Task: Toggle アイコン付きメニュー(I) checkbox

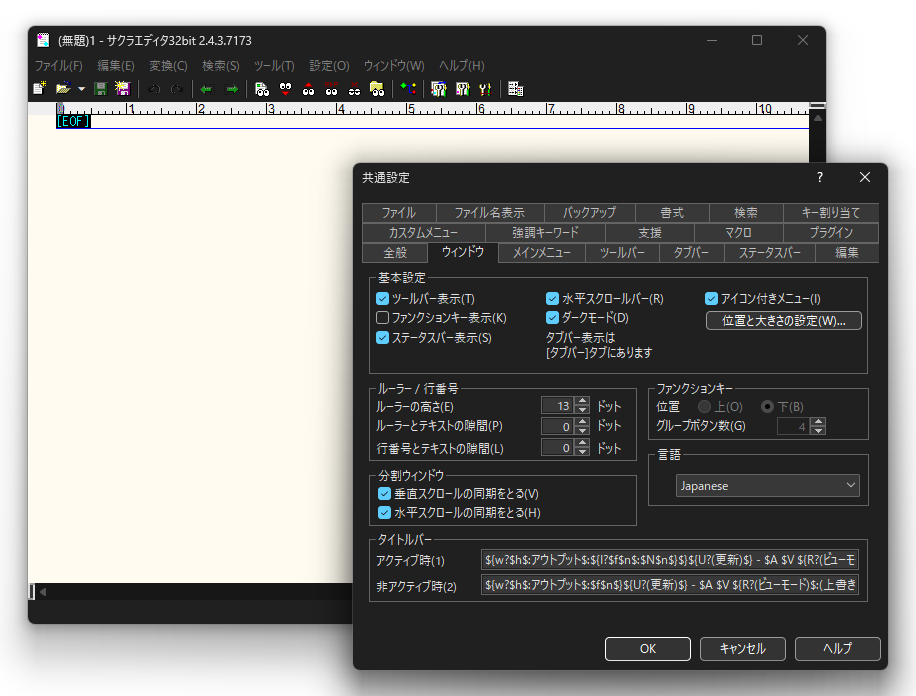Action: coord(711,299)
